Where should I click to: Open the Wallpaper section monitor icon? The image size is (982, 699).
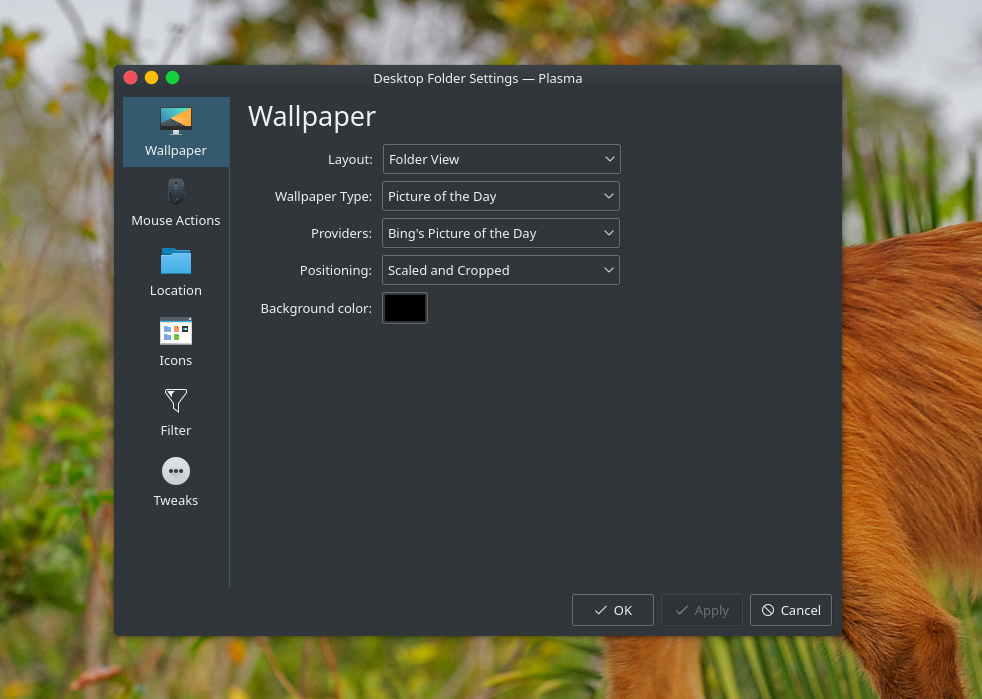(175, 121)
